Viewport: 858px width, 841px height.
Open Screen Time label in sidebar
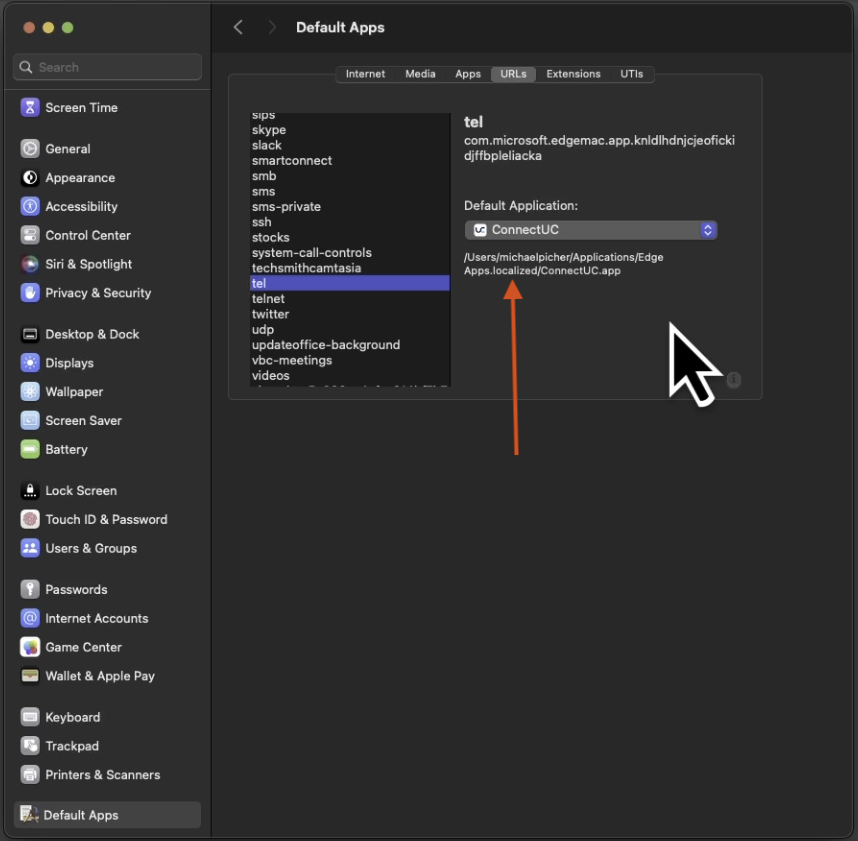(x=82, y=108)
